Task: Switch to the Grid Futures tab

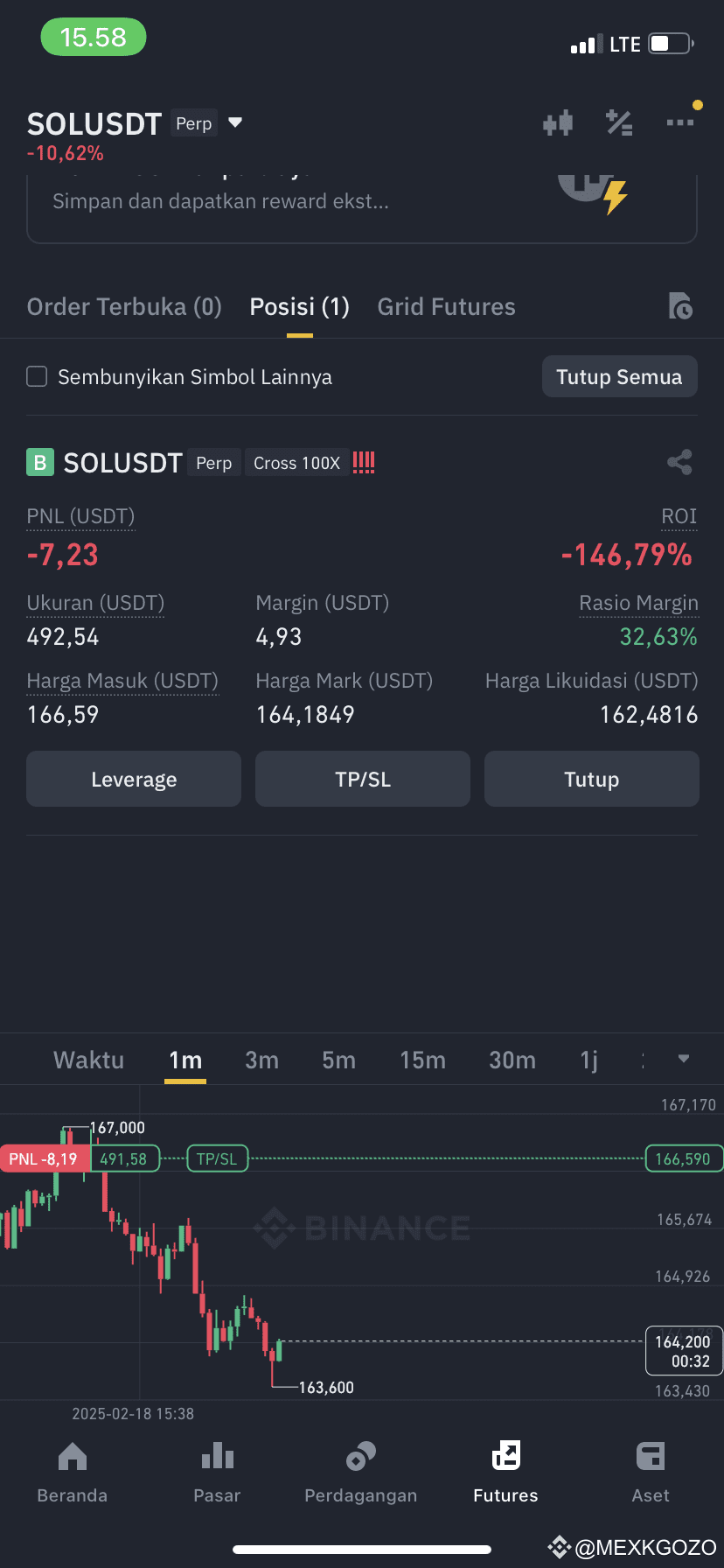Action: pyautogui.click(x=447, y=306)
